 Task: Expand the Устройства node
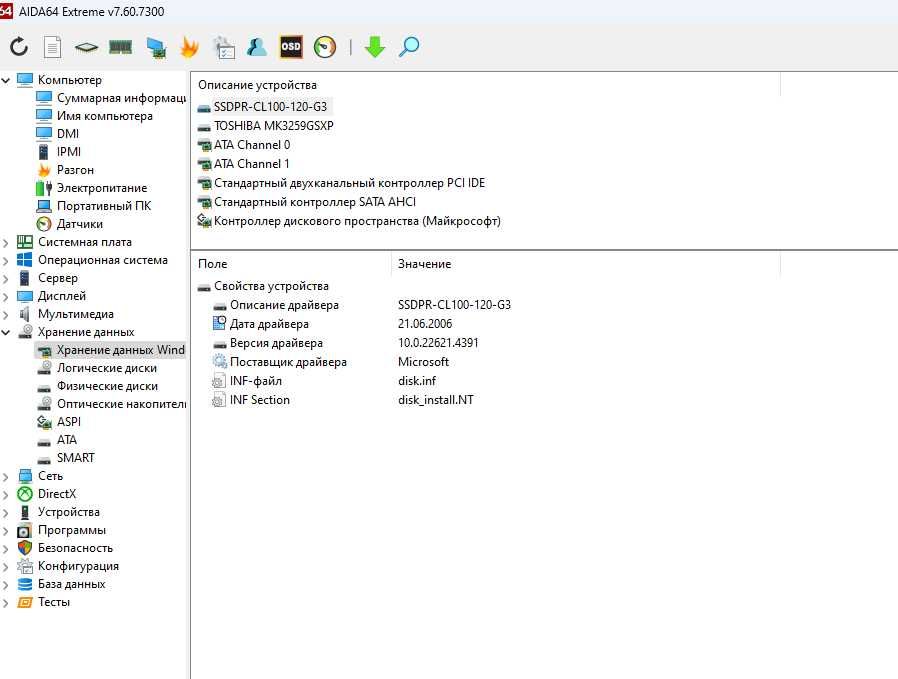click(x=6, y=512)
